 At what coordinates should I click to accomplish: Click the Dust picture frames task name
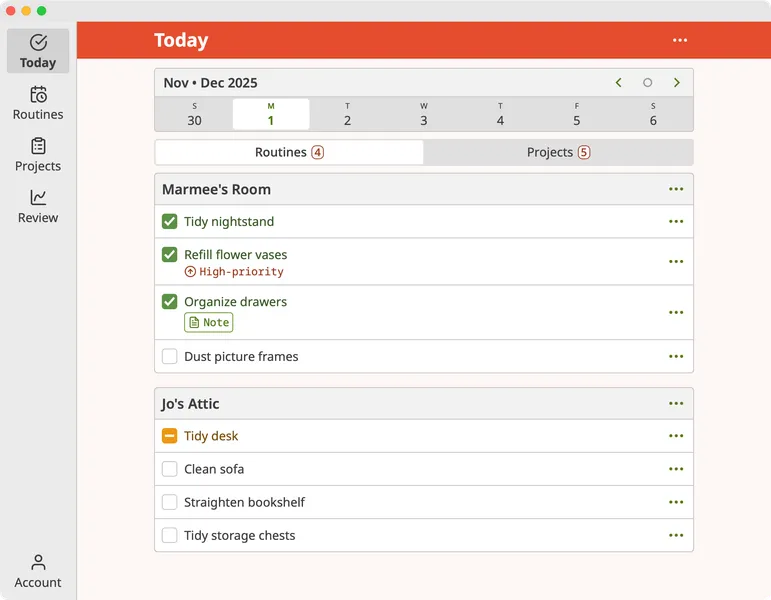(241, 357)
